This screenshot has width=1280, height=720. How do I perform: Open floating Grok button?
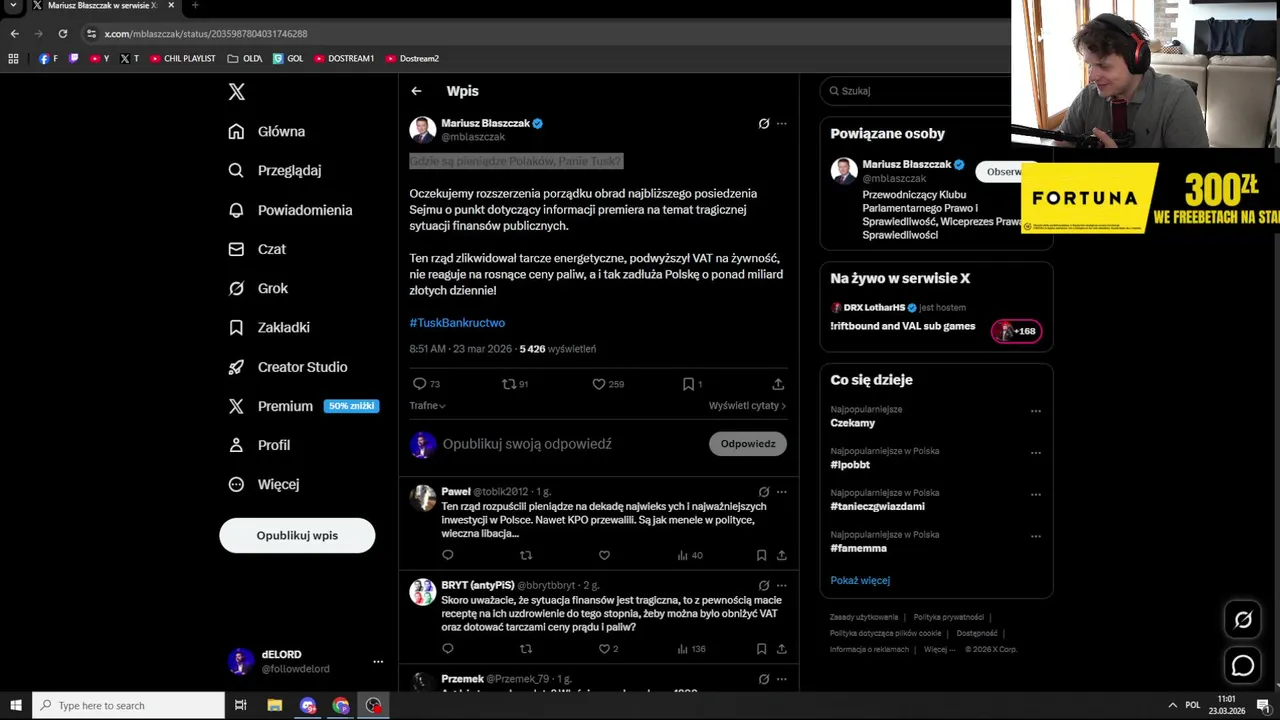1243,620
